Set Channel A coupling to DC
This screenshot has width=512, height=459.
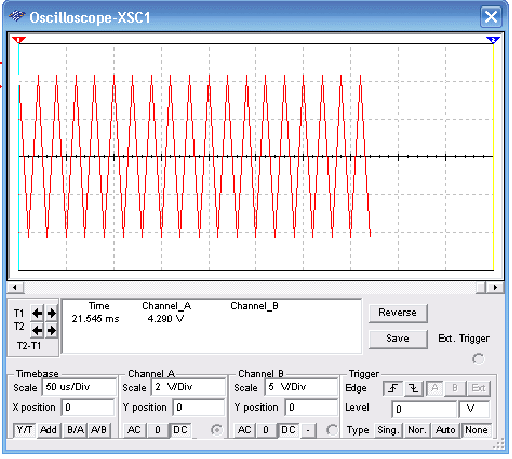(180, 430)
